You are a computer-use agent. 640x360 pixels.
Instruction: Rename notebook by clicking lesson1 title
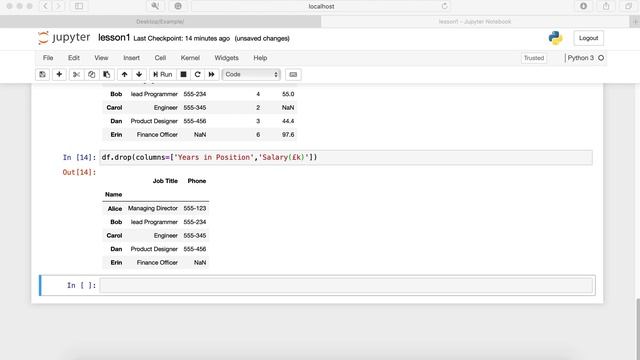[114, 38]
